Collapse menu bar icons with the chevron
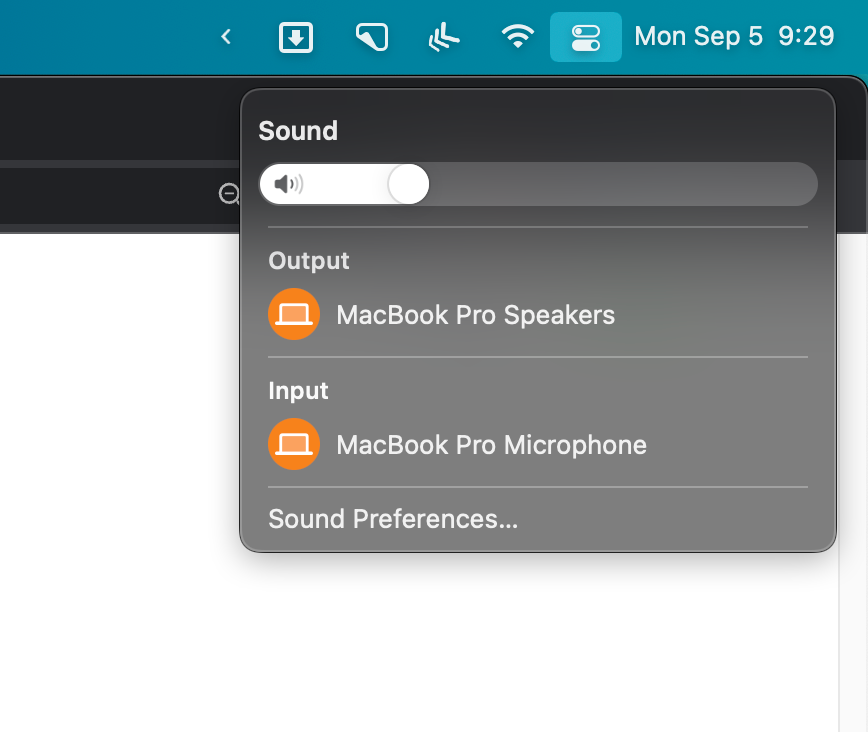868x732 pixels. pyautogui.click(x=226, y=37)
